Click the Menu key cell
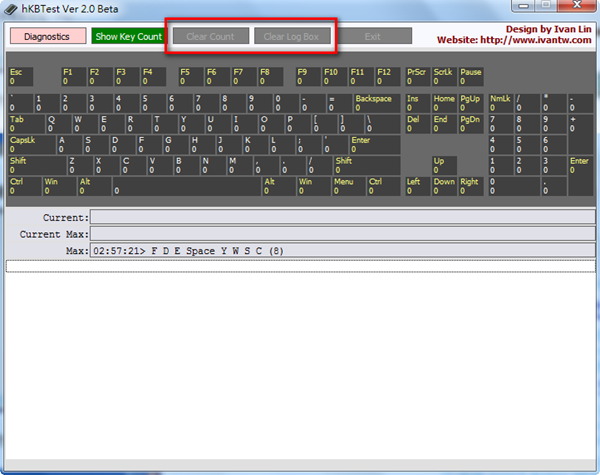The image size is (600, 475). point(346,186)
